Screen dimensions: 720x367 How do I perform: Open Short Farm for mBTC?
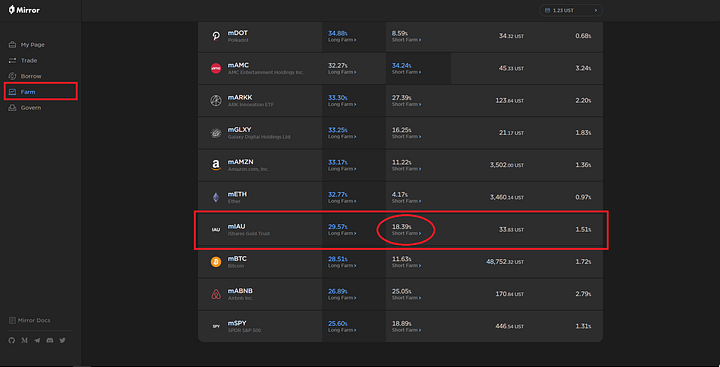406,265
